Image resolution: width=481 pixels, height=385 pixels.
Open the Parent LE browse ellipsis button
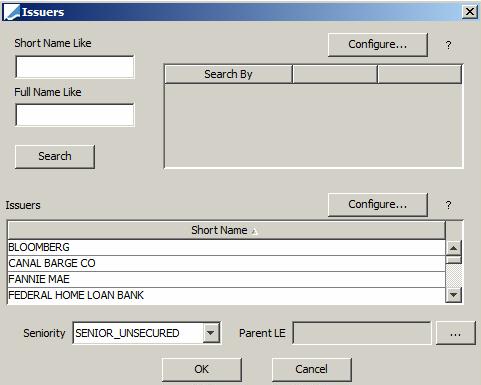[456, 333]
